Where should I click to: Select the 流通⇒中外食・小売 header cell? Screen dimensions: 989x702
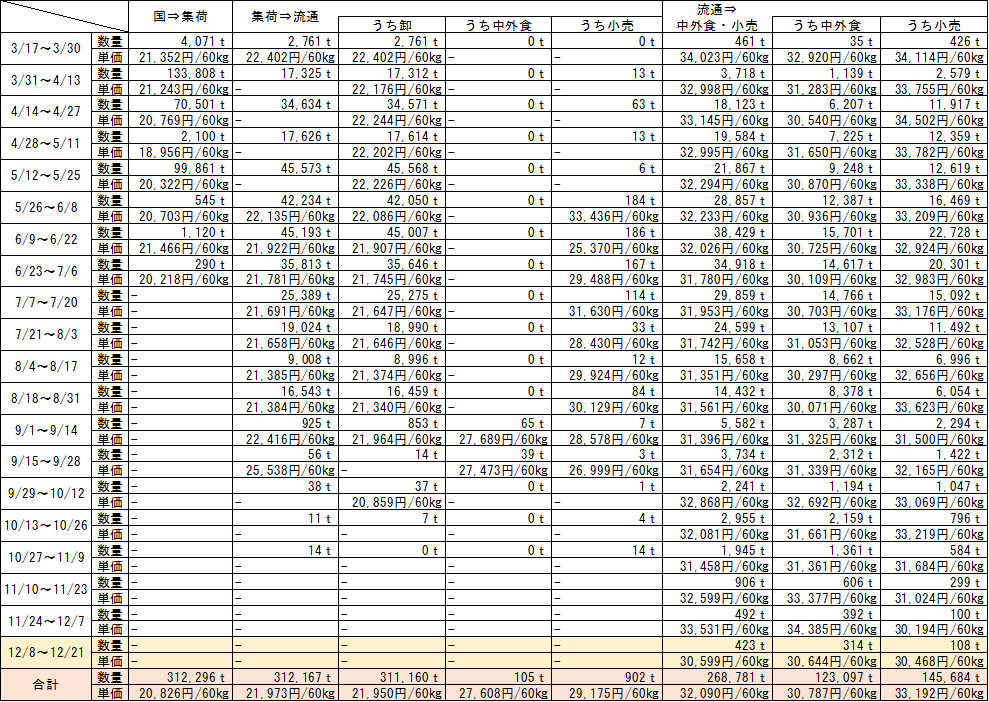[715, 16]
